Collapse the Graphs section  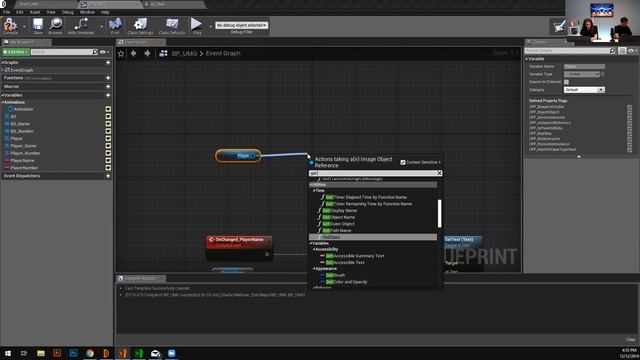pos(2,62)
